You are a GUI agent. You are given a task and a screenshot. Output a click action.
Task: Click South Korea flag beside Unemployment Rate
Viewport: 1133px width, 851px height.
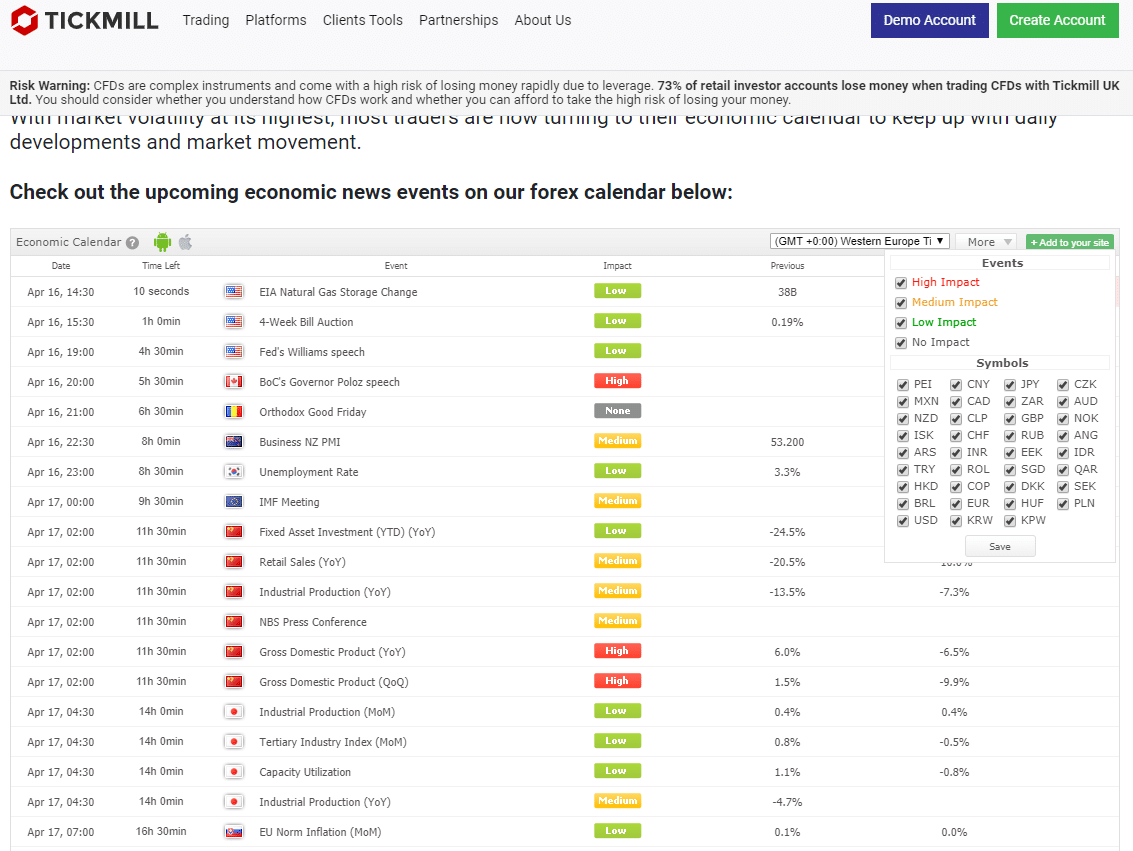(x=233, y=472)
